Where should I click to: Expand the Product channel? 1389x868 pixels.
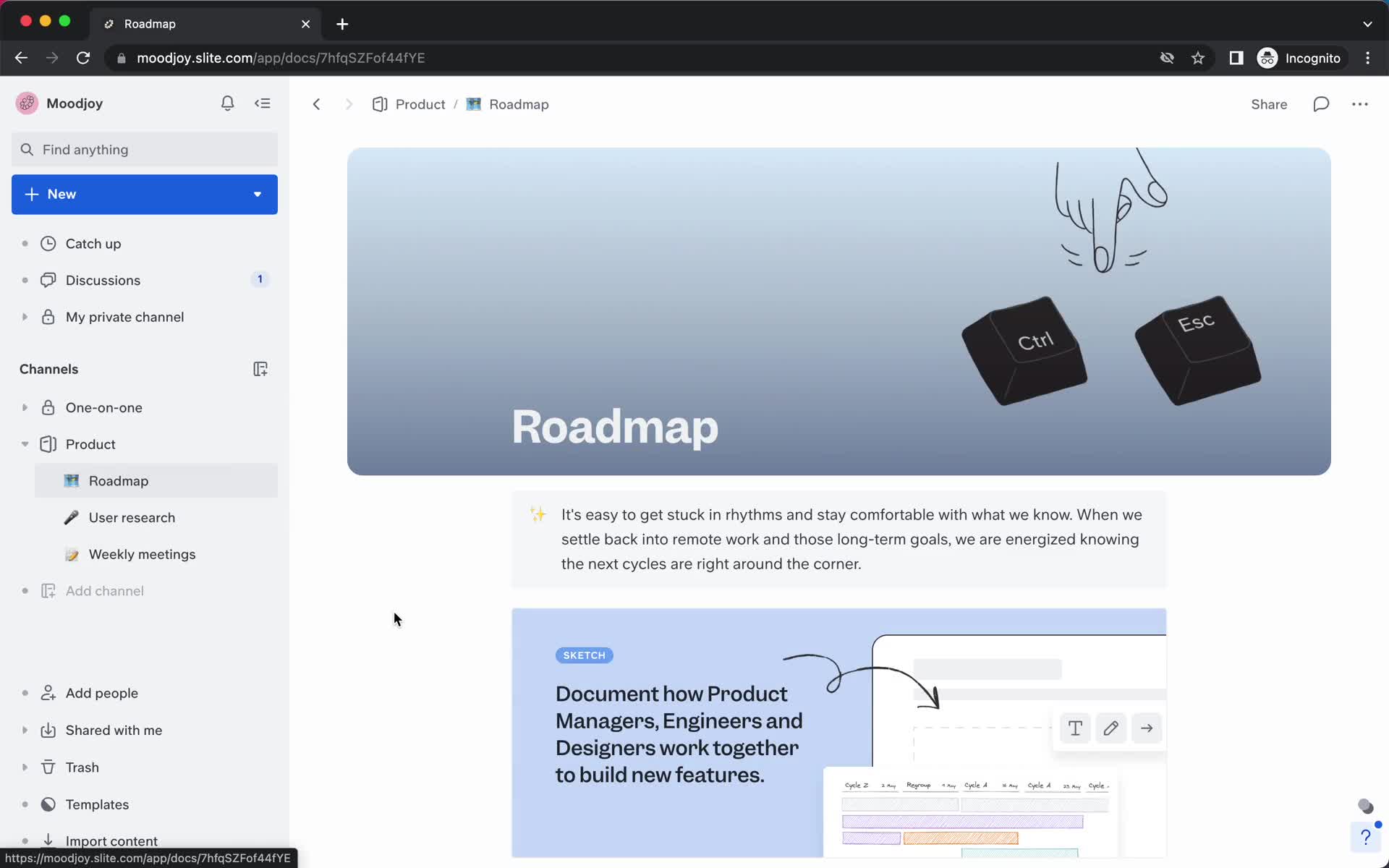tap(24, 443)
